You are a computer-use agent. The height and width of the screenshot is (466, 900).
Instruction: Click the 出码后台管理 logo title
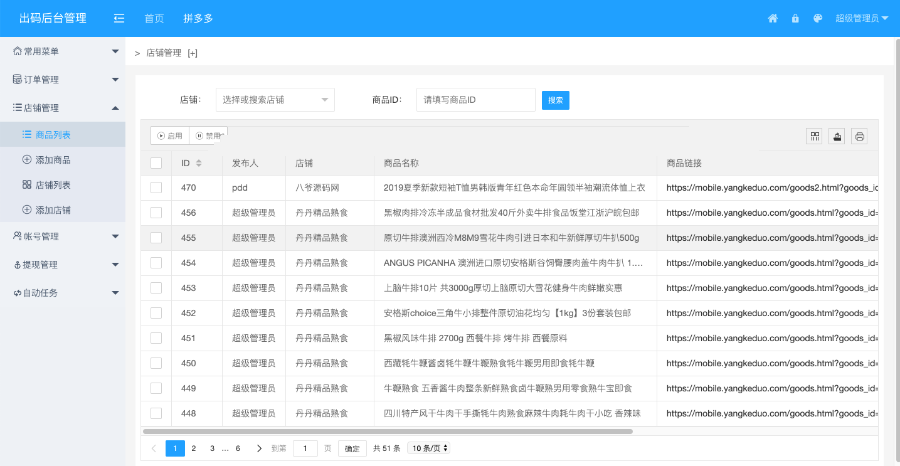(53, 18)
